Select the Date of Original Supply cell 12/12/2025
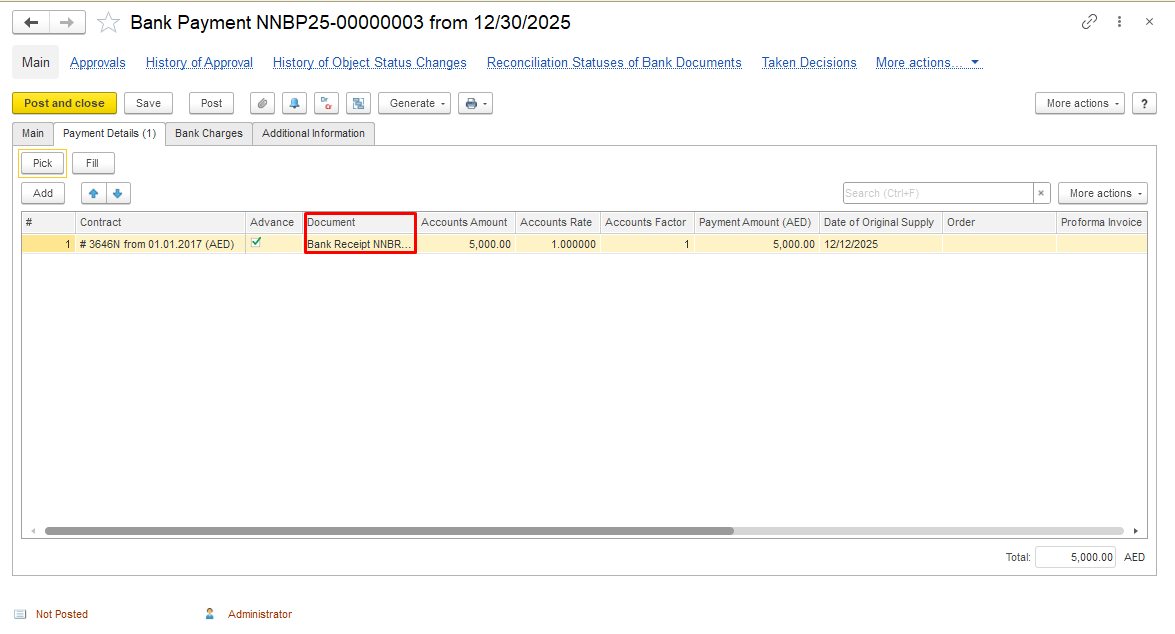Viewport: 1175px width, 634px height. click(x=881, y=244)
